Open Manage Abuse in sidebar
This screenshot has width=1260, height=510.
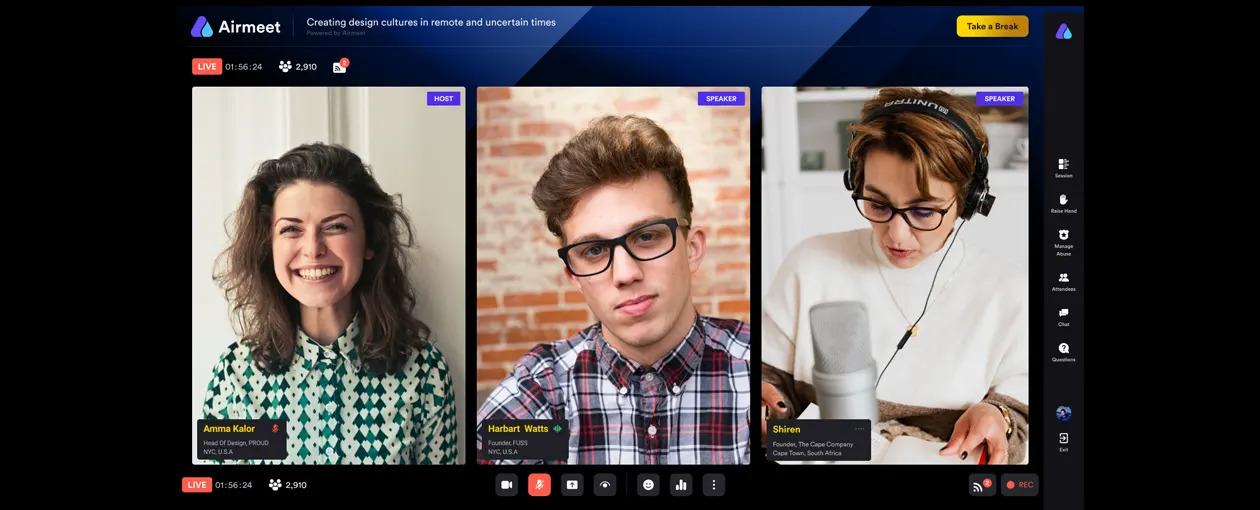1063,240
